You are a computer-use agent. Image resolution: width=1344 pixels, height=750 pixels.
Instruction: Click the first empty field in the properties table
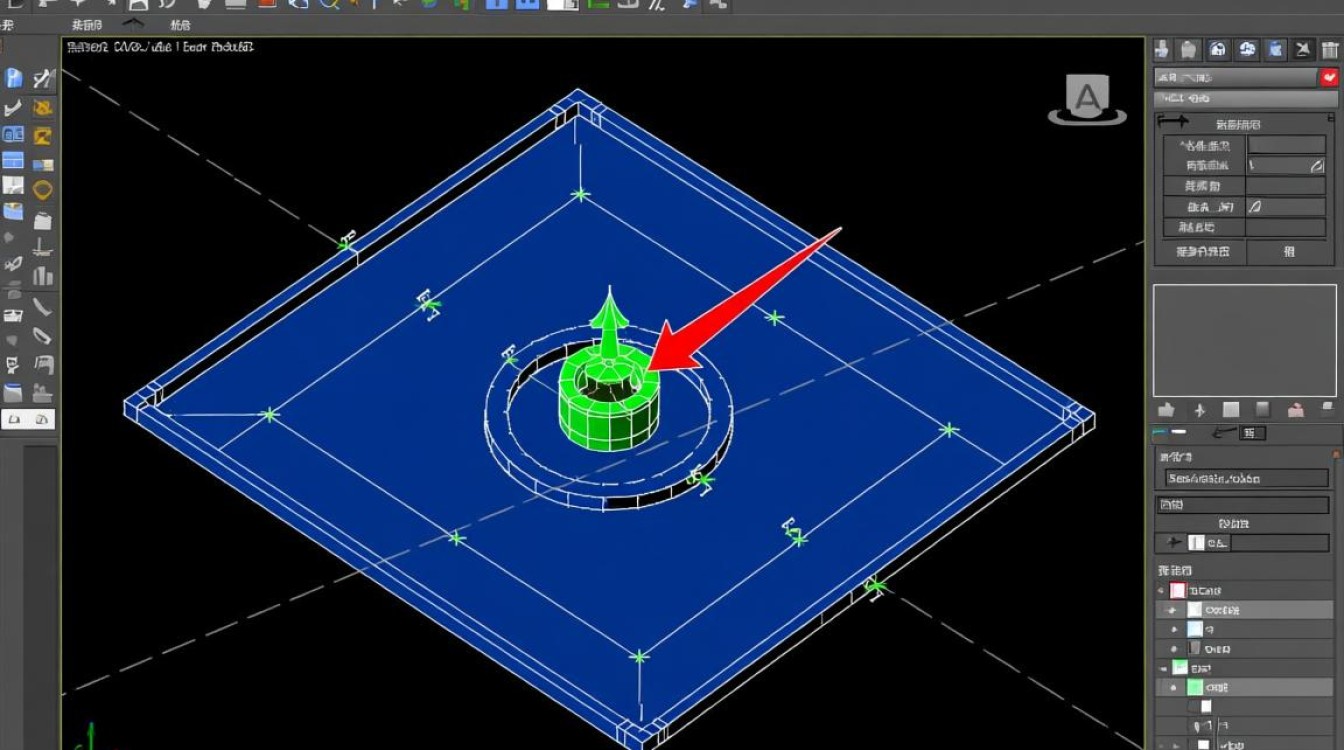click(1286, 146)
